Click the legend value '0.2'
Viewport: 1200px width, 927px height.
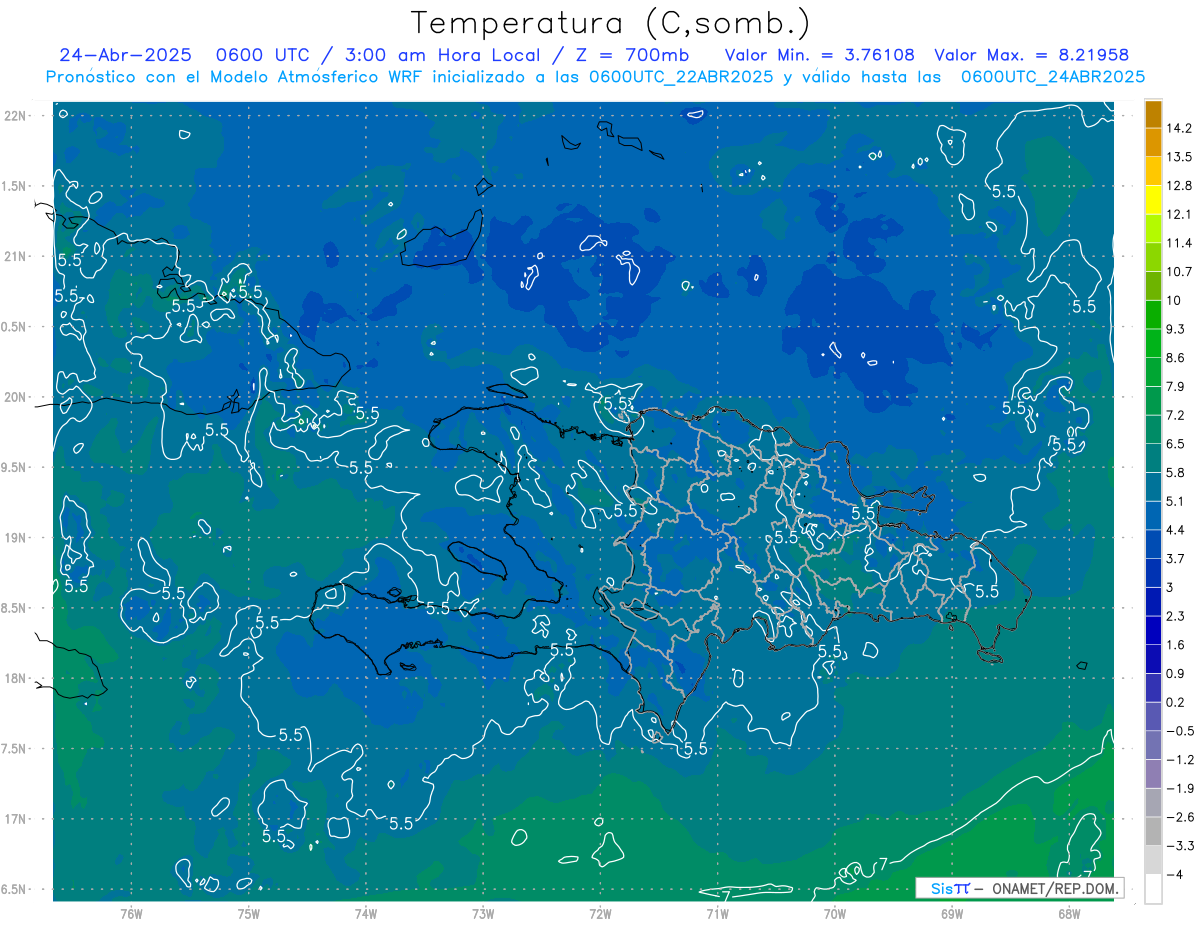[1176, 702]
